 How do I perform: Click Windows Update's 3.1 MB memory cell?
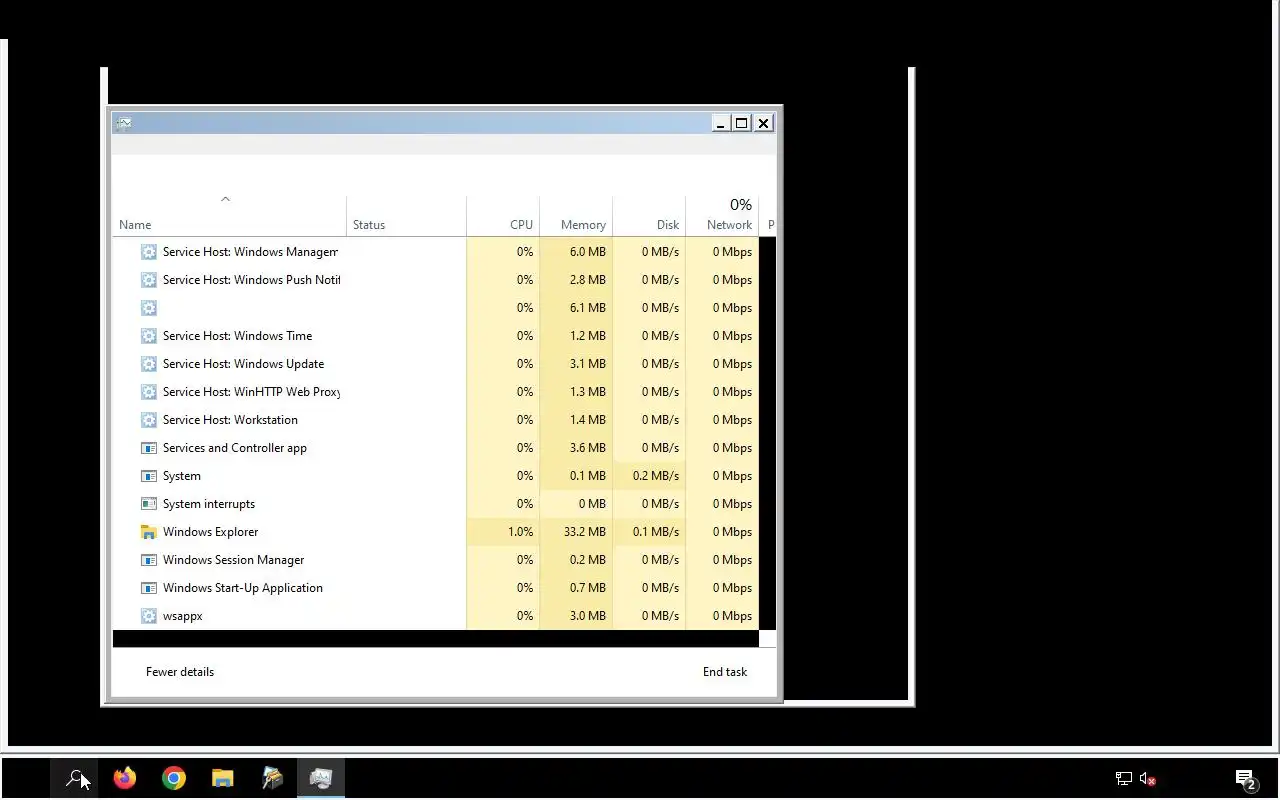[576, 364]
